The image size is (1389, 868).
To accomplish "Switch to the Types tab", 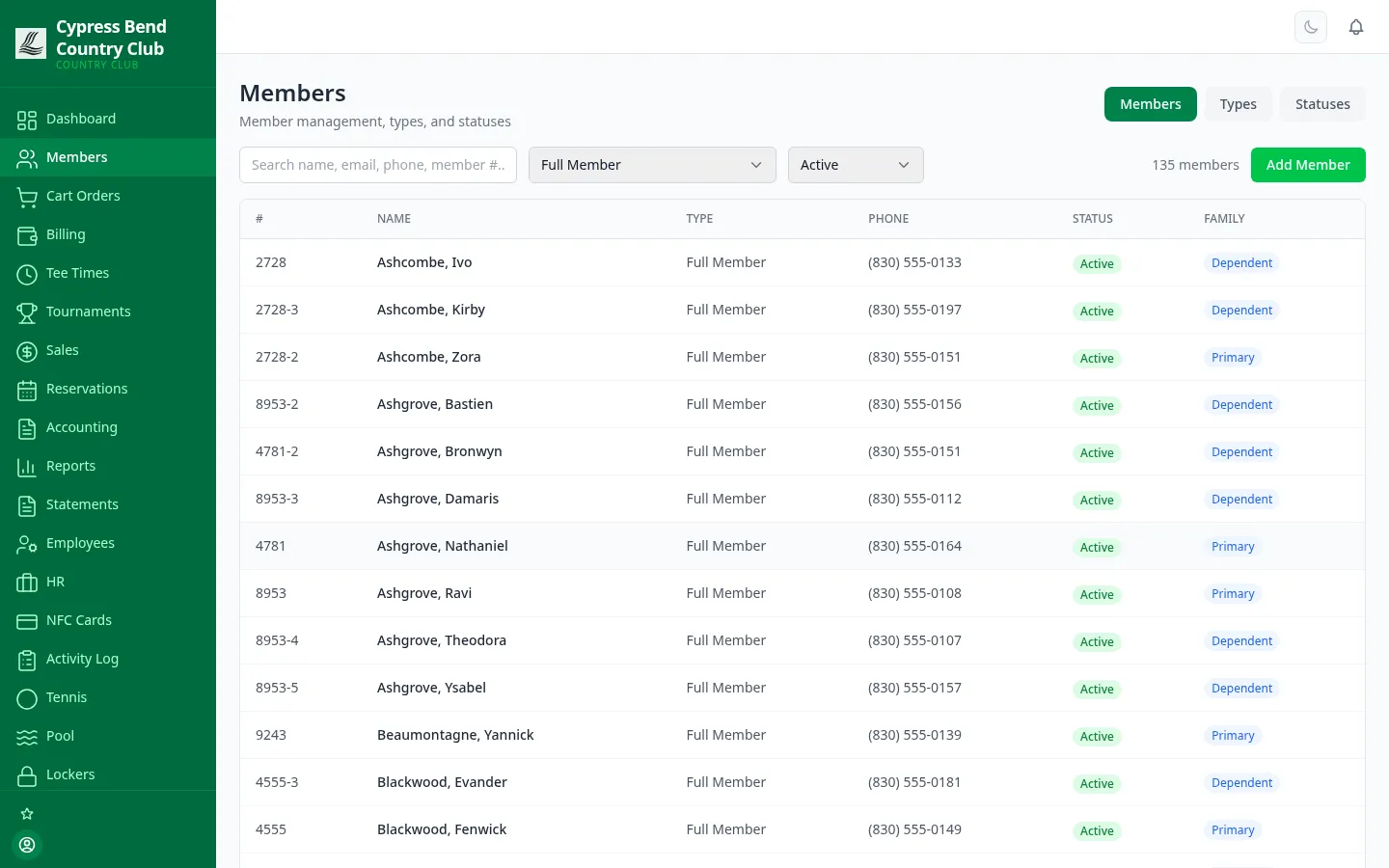I will [x=1239, y=104].
